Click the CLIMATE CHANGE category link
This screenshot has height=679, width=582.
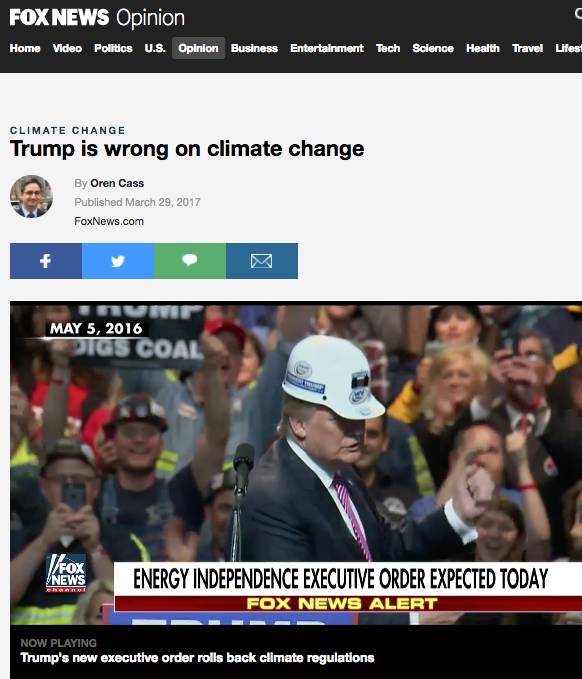coord(68,130)
